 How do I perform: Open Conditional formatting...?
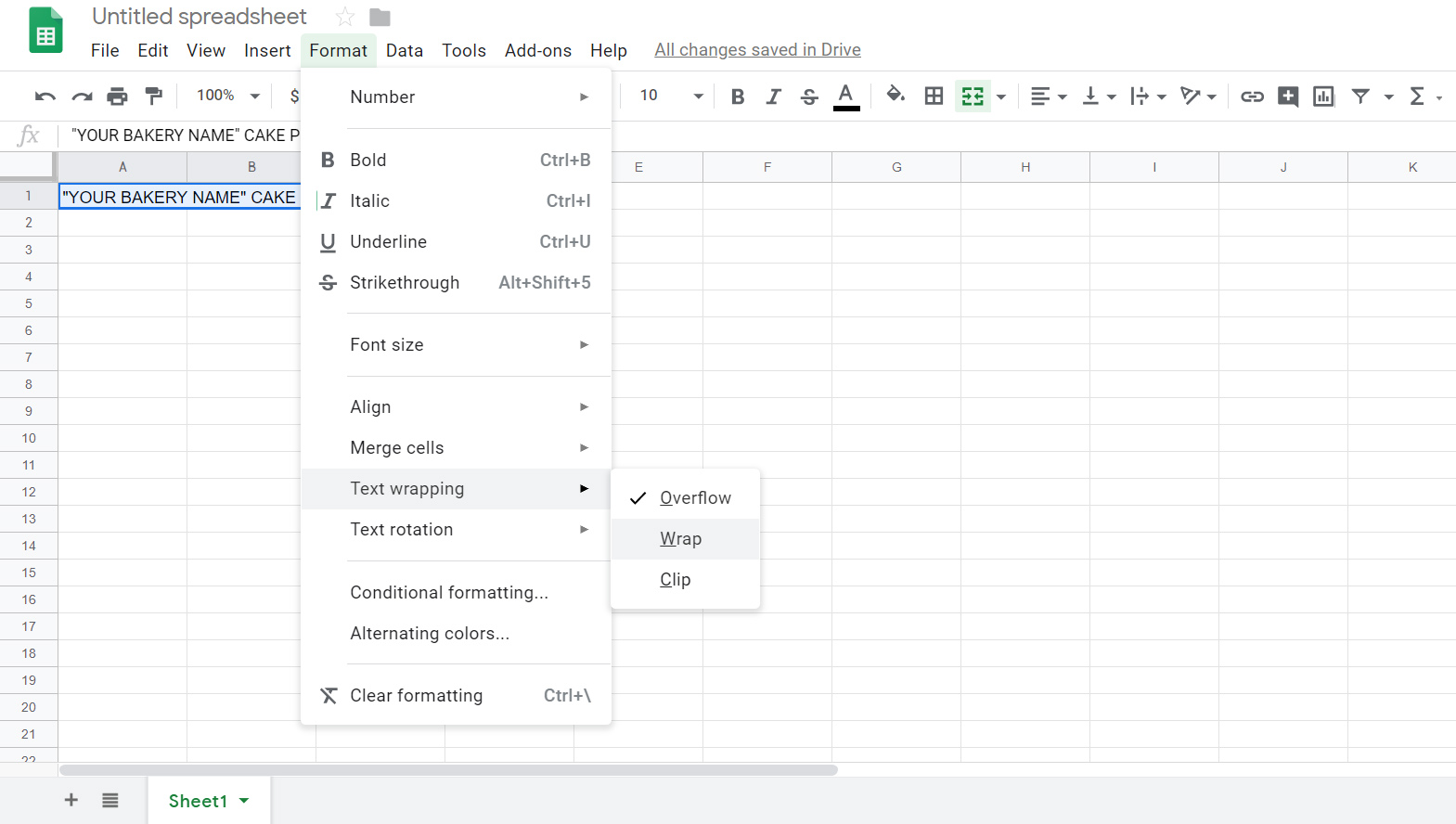(456, 592)
